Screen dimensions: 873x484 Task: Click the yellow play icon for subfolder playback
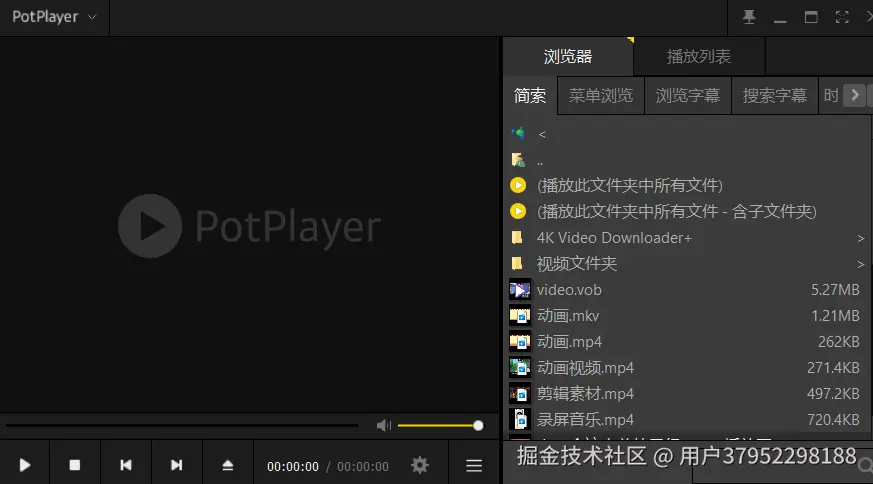coord(518,211)
